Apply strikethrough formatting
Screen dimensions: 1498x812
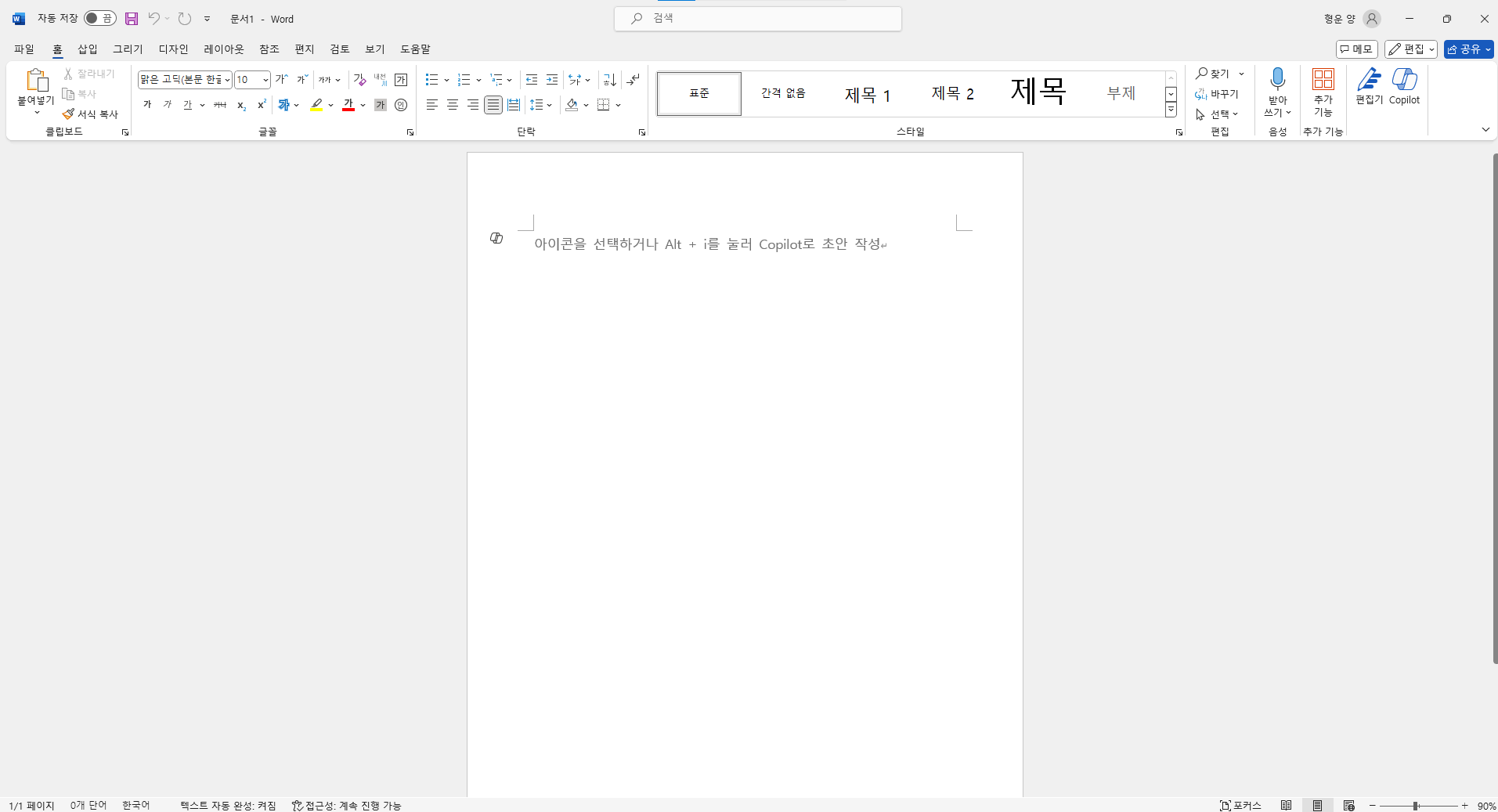tap(220, 105)
